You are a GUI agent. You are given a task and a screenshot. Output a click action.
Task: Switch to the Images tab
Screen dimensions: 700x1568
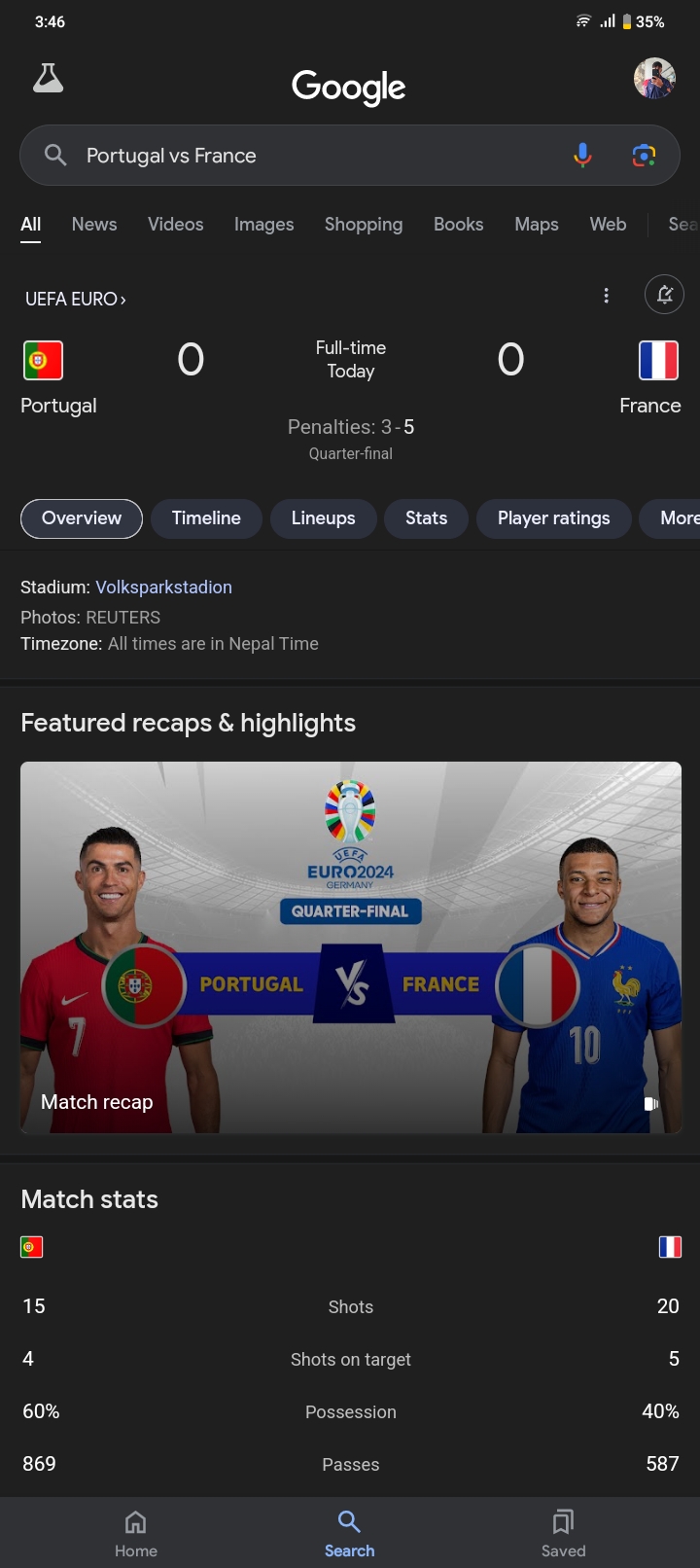(263, 225)
